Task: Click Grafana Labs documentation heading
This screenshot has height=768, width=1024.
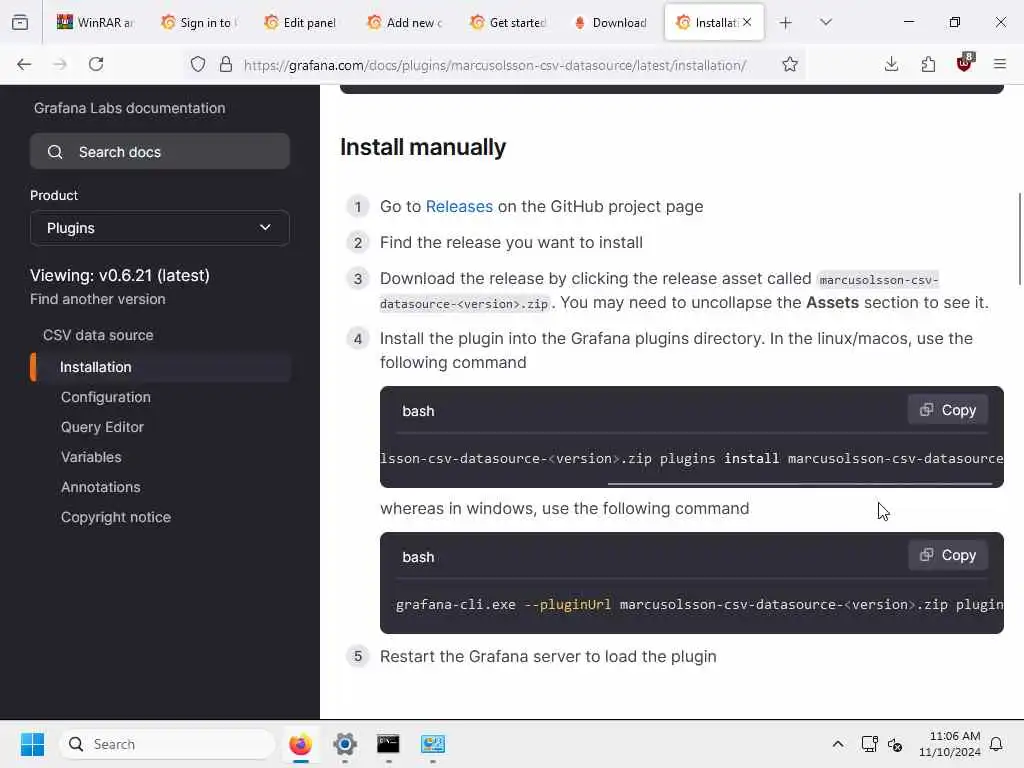Action: click(129, 108)
